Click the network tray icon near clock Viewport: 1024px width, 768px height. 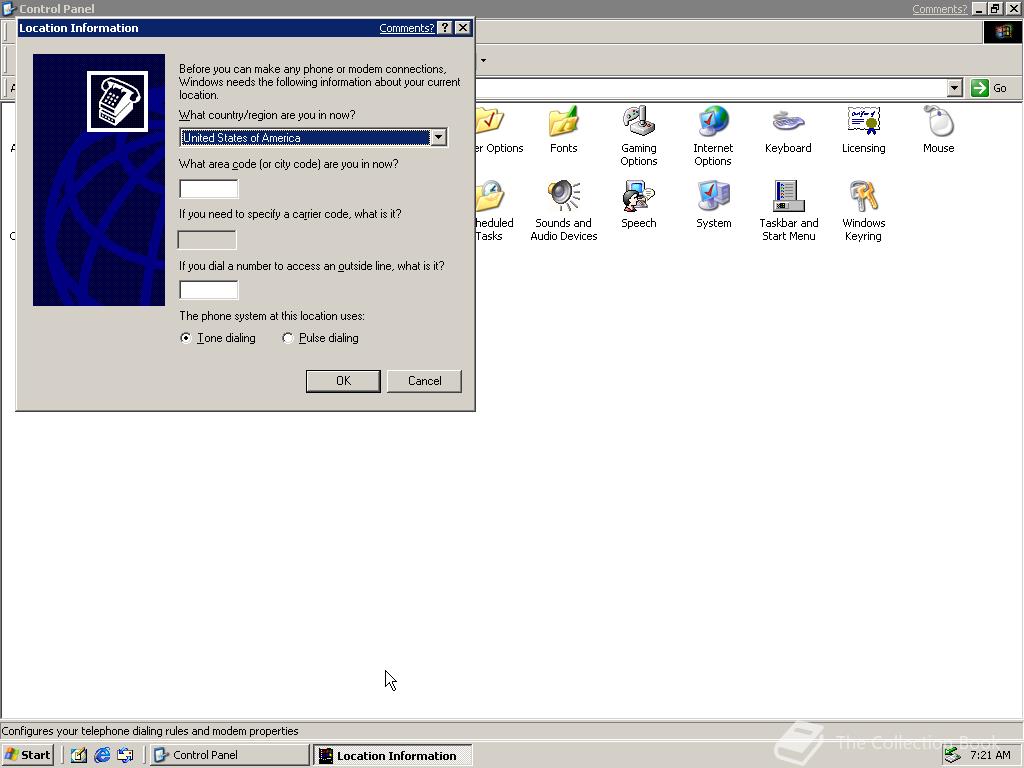[953, 755]
